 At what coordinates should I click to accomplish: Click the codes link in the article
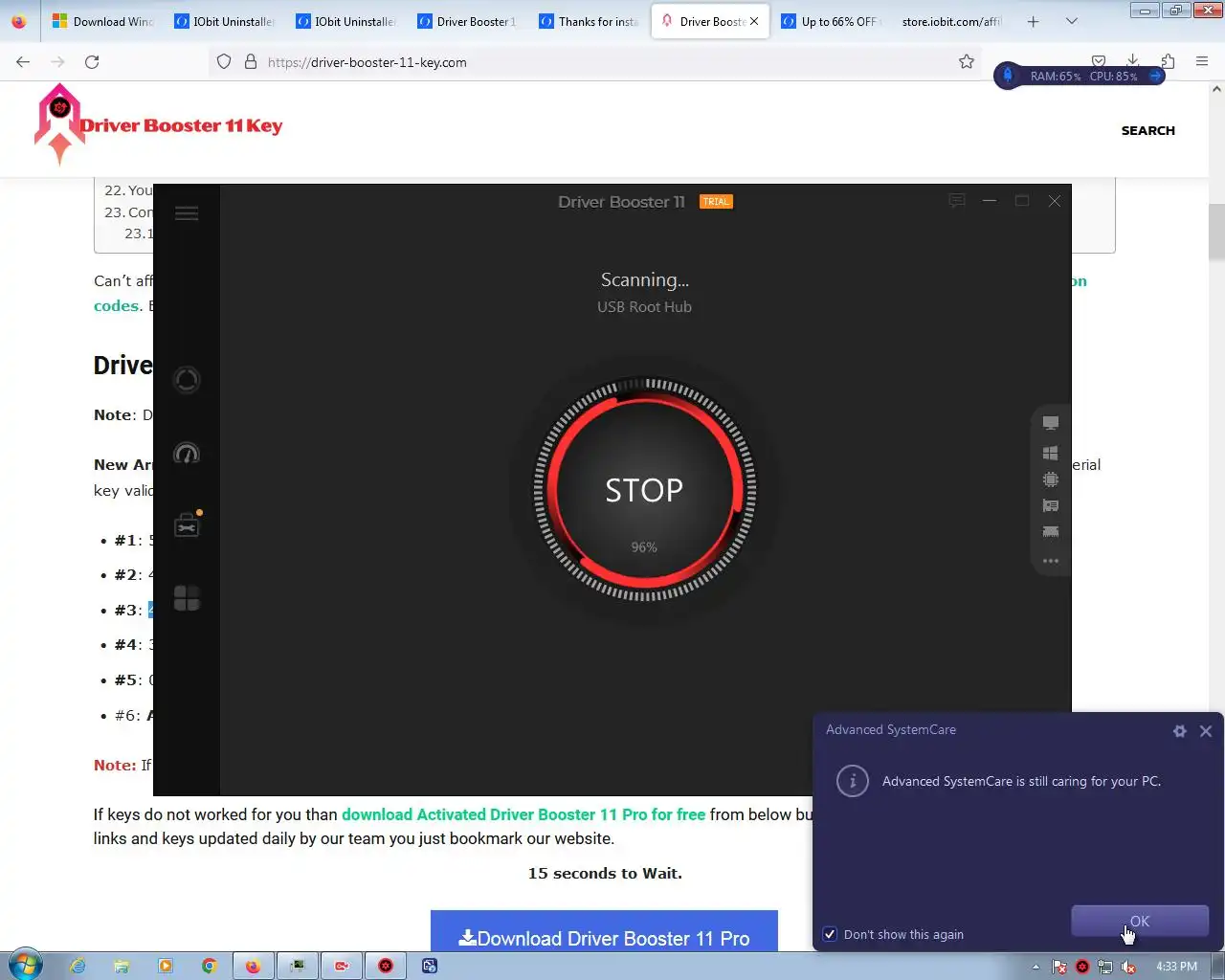(x=117, y=306)
